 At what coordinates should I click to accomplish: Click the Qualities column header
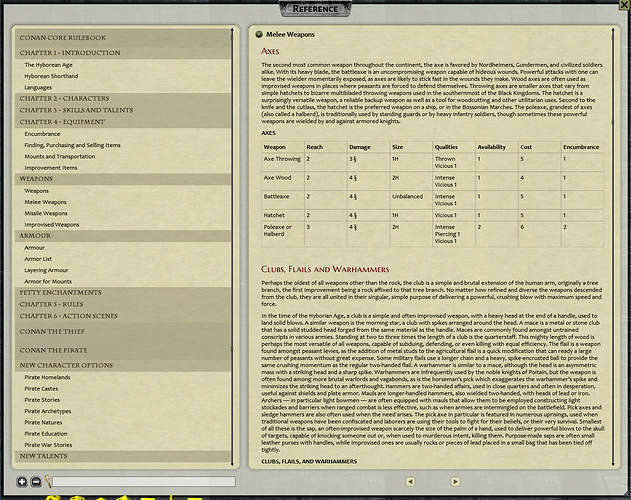point(454,147)
